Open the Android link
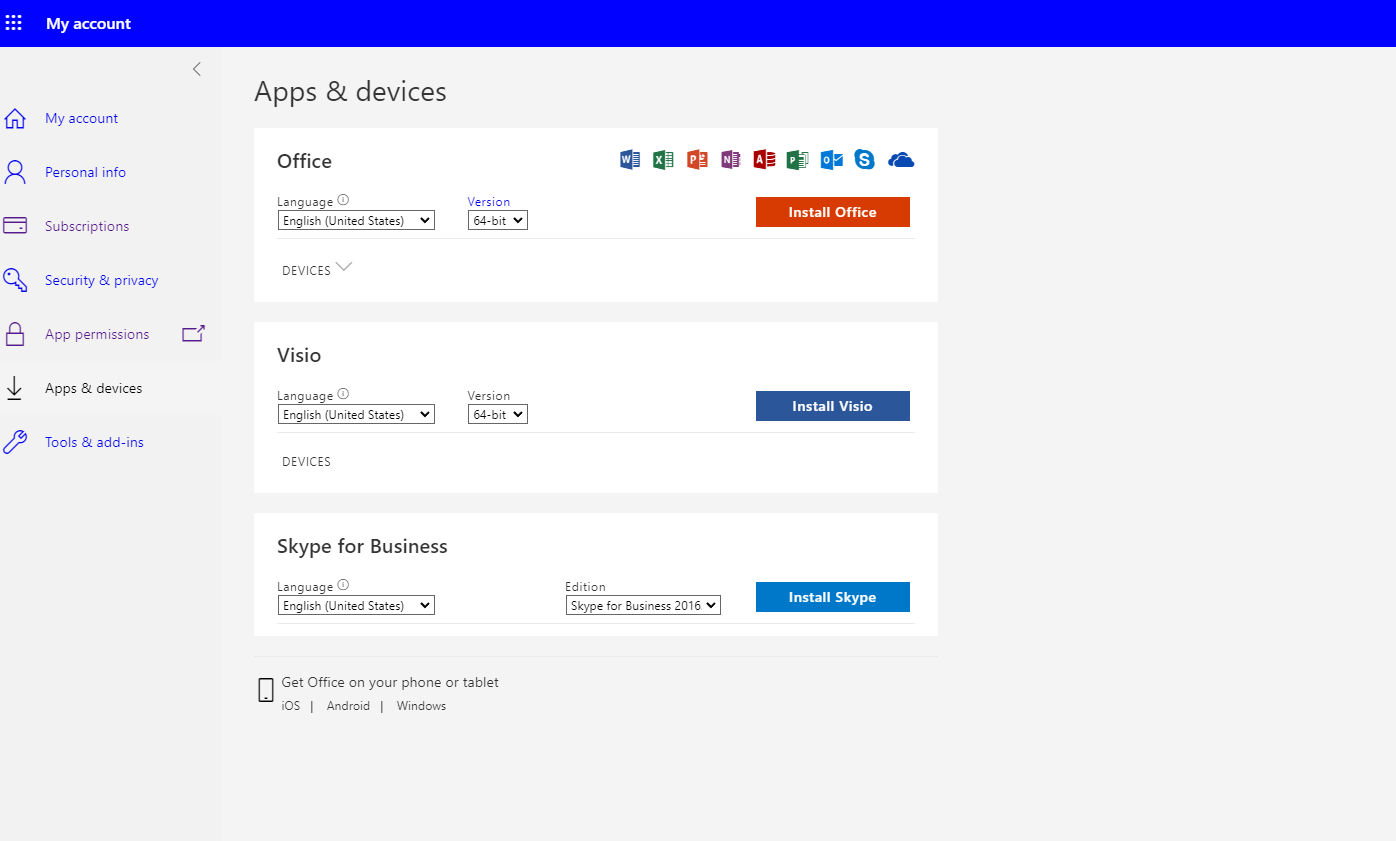Viewport: 1396px width, 841px height. tap(348, 706)
